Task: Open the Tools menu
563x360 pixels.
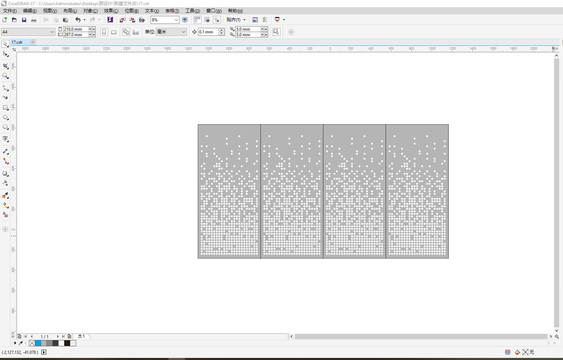Action: coord(192,11)
